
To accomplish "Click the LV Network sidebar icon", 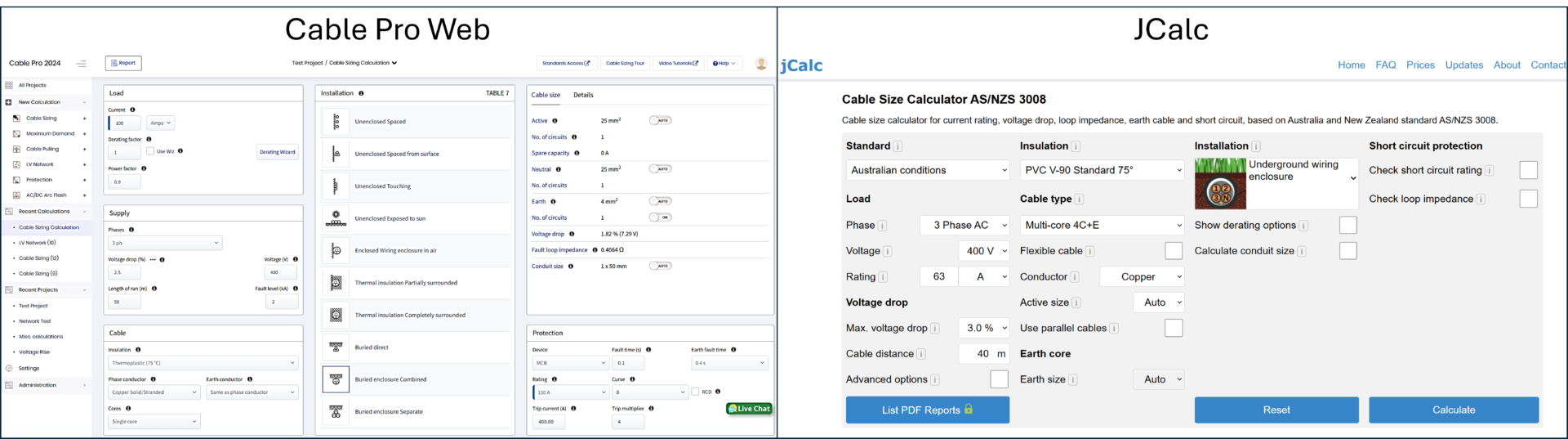I will (x=16, y=164).
